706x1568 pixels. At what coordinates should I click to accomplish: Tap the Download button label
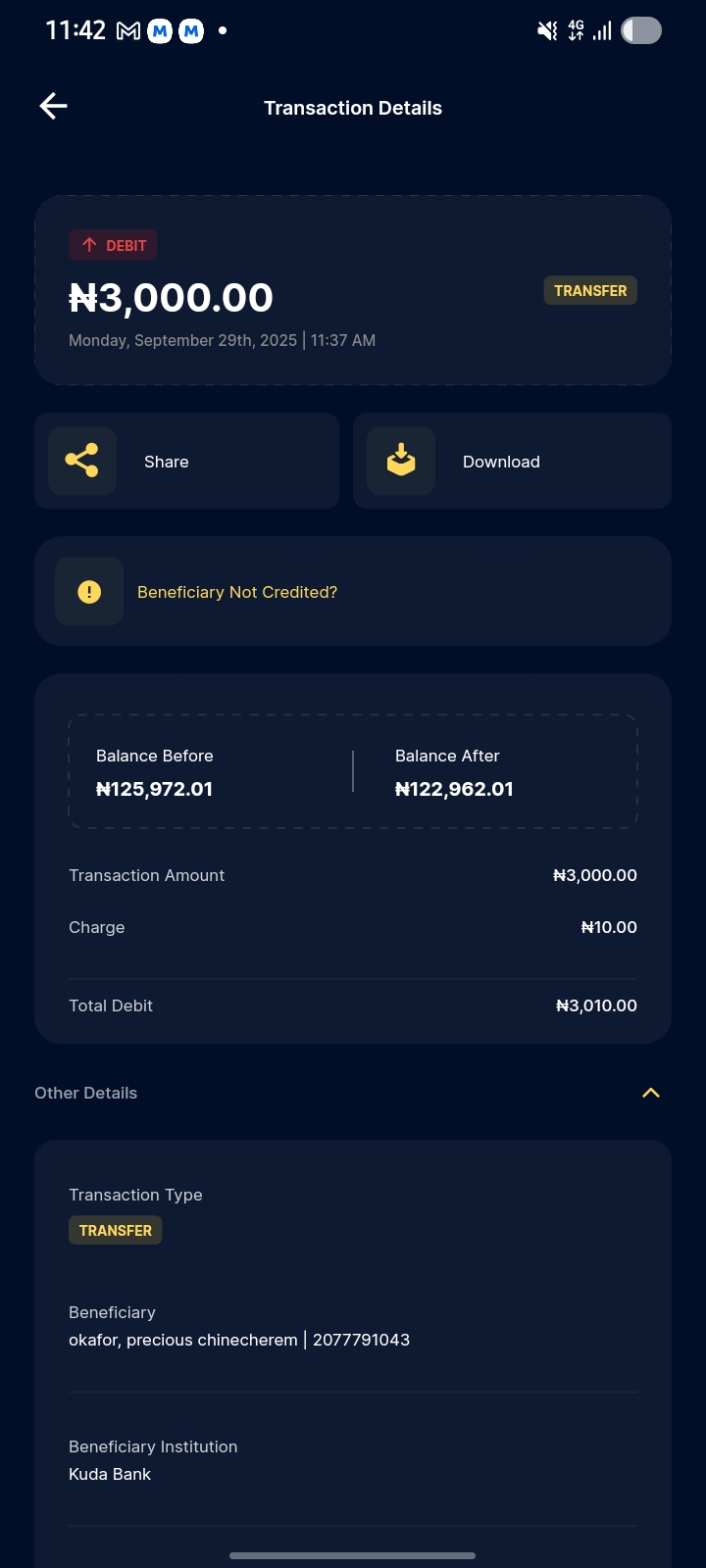501,462
